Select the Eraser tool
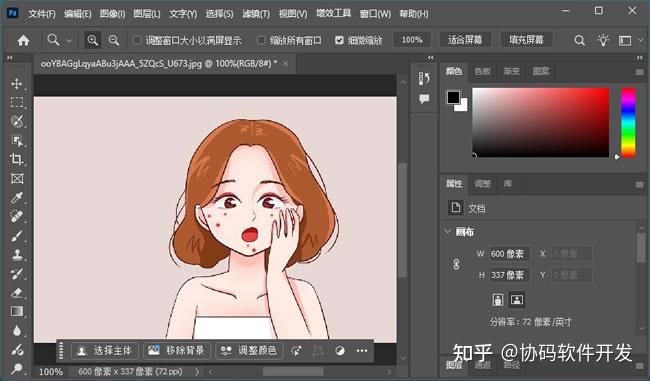Screen dimensions: 650x381 click(17, 293)
